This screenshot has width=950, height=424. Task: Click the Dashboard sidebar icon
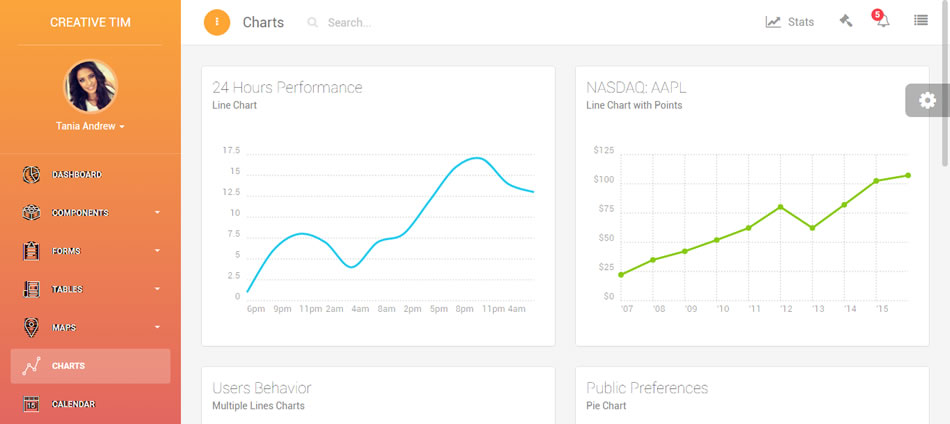coord(31,175)
